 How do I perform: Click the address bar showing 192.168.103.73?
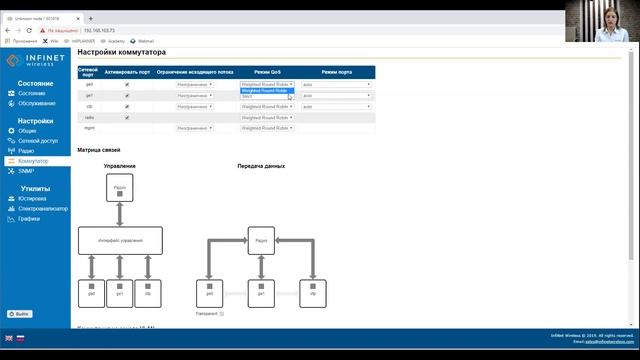click(x=99, y=30)
